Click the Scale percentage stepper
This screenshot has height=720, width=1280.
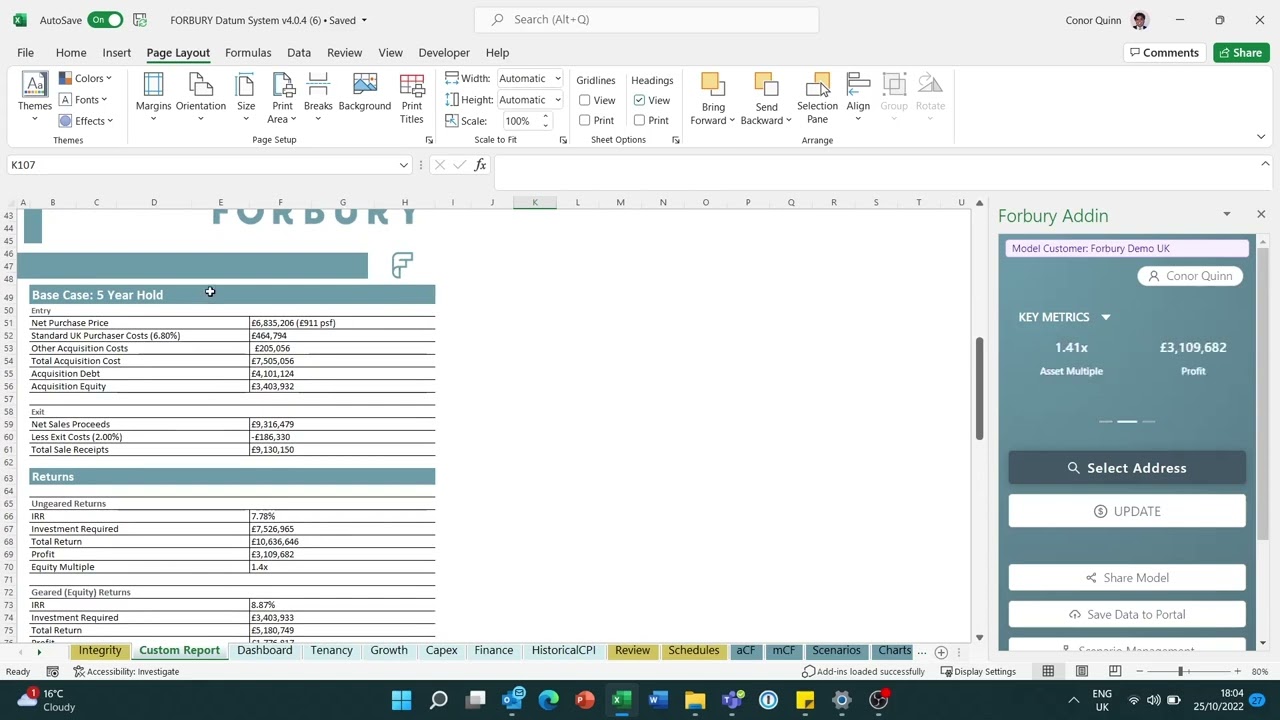coord(545,120)
